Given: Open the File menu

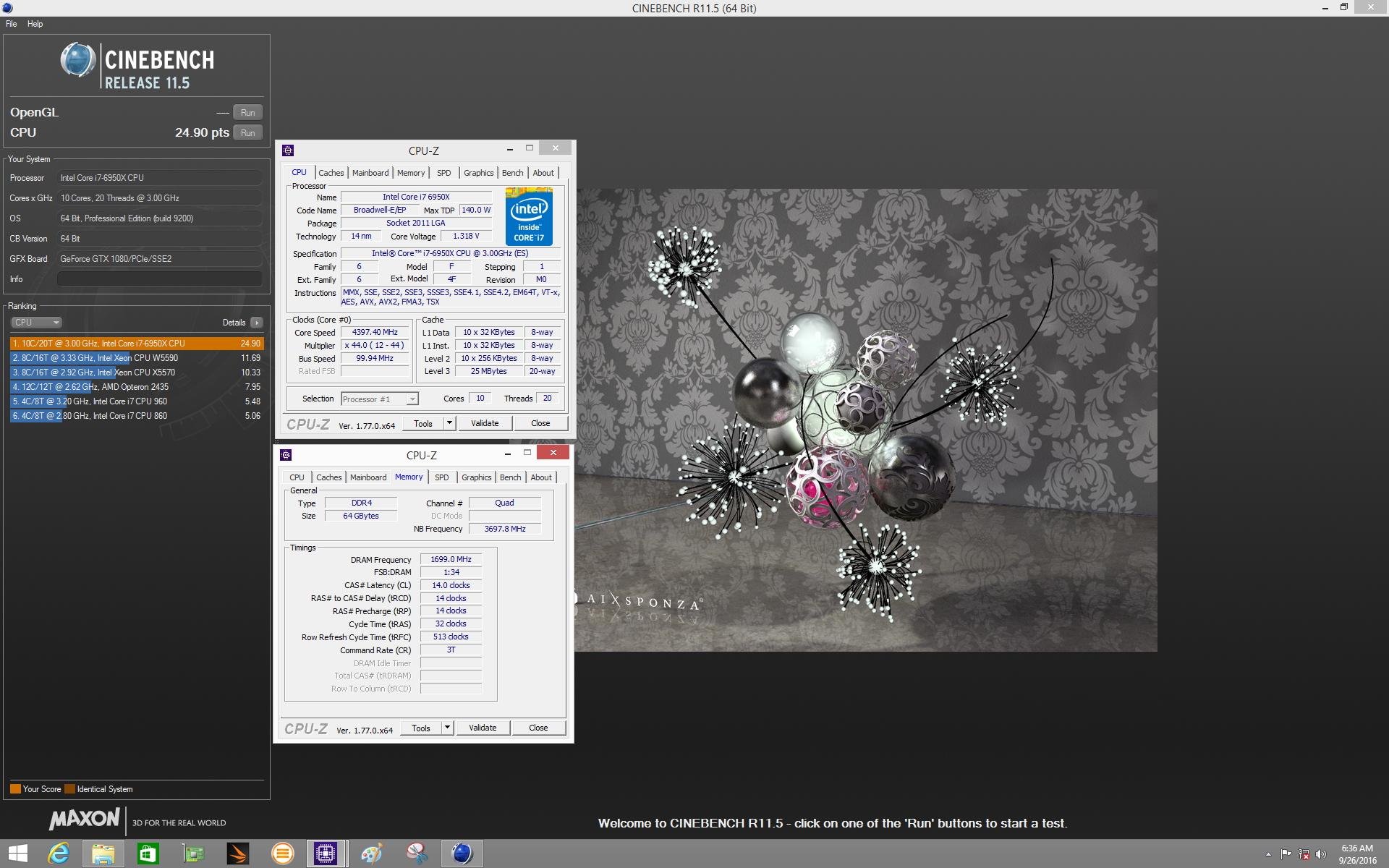Looking at the screenshot, I should click(12, 24).
